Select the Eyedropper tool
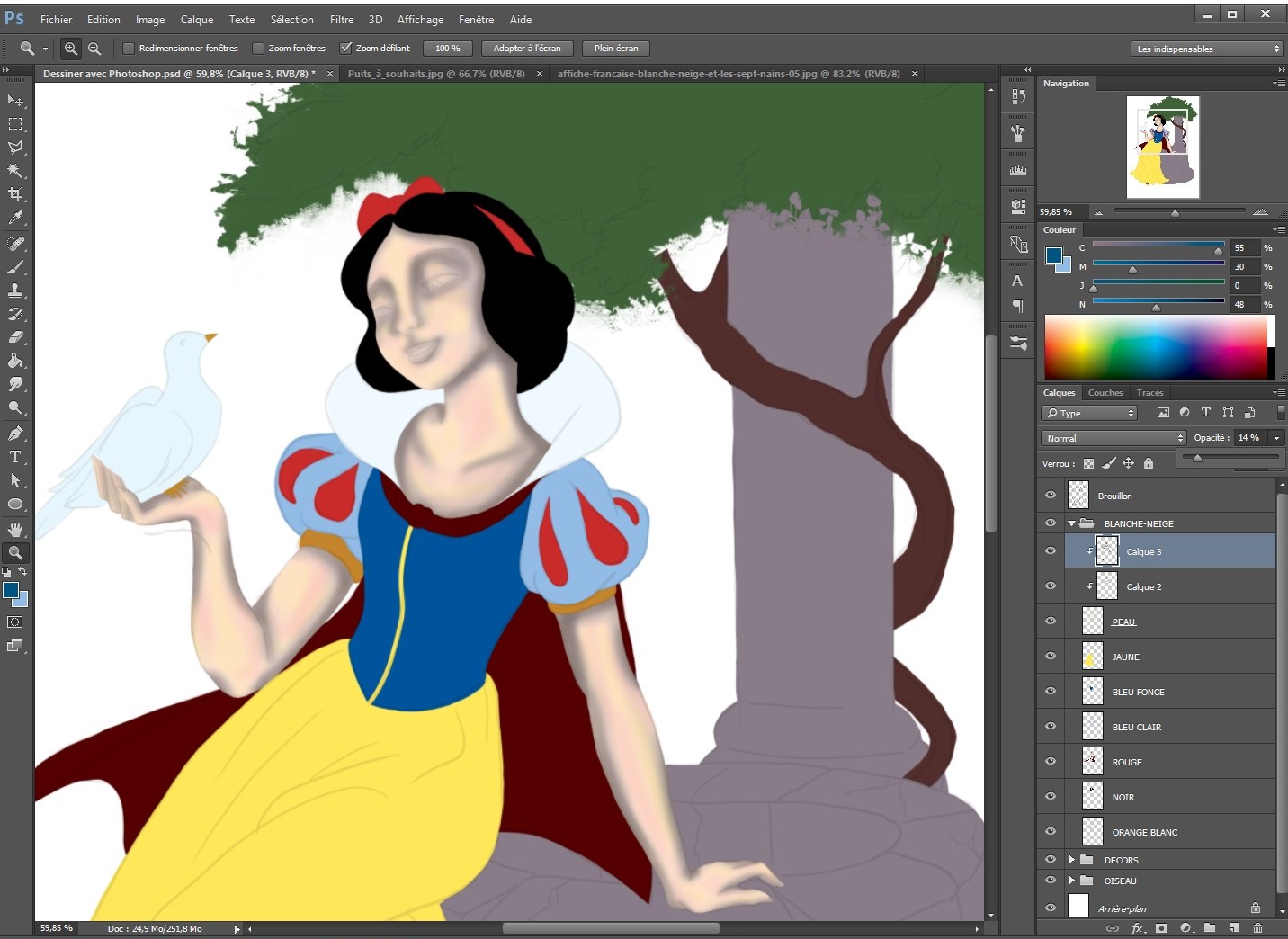The width and height of the screenshot is (1288, 939). coord(15,218)
